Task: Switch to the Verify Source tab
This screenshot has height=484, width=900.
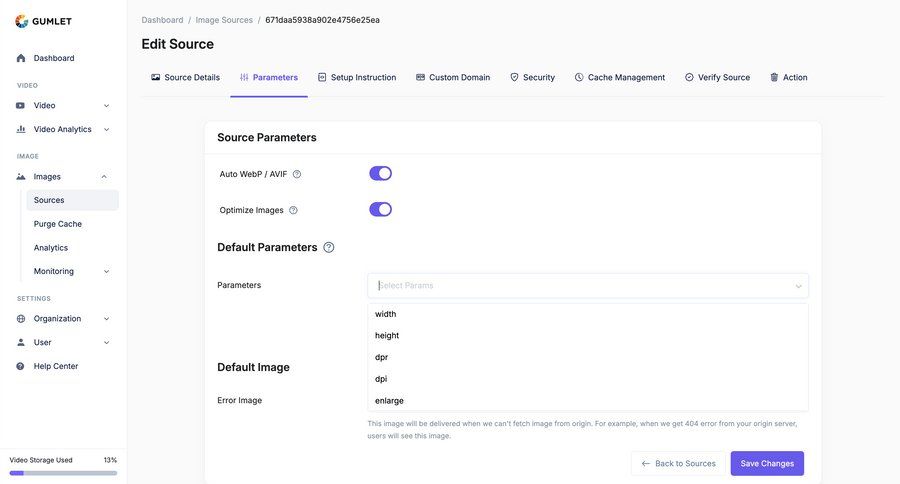Action: (717, 78)
